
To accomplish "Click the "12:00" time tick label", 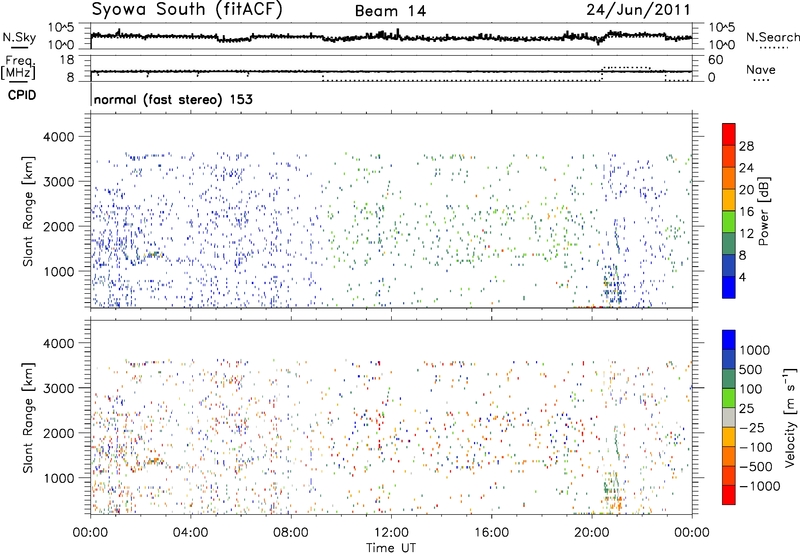I will [391, 533].
